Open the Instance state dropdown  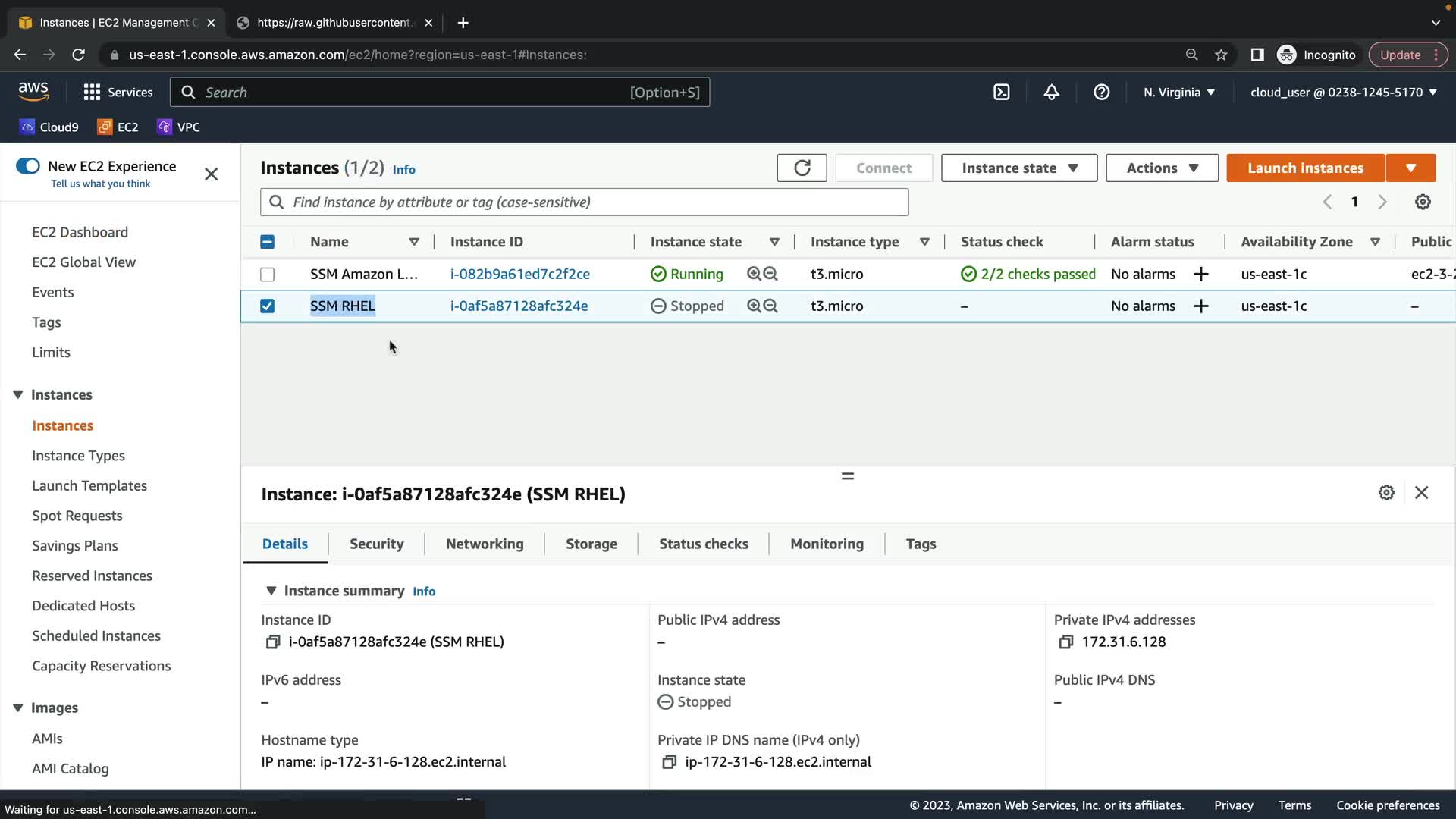coord(1018,168)
